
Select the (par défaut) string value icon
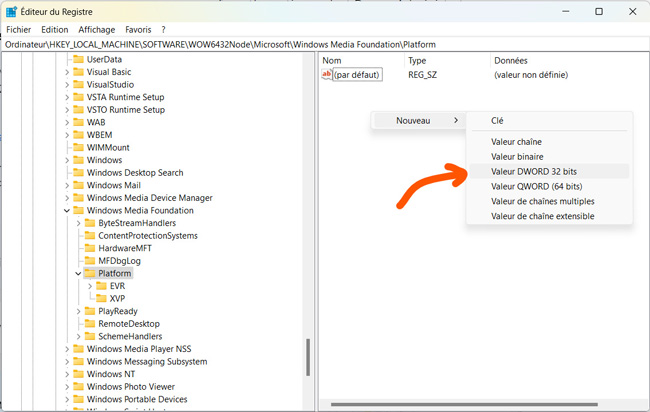click(326, 75)
